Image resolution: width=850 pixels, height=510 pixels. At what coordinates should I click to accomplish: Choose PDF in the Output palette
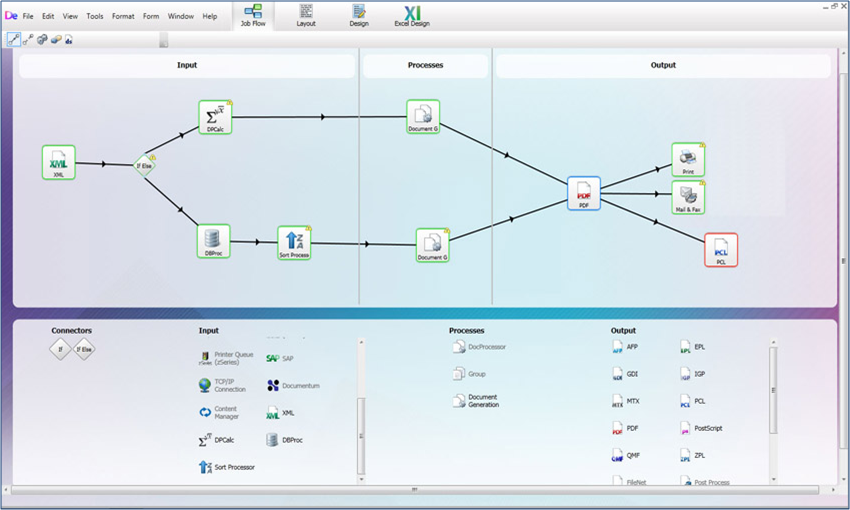click(625, 428)
